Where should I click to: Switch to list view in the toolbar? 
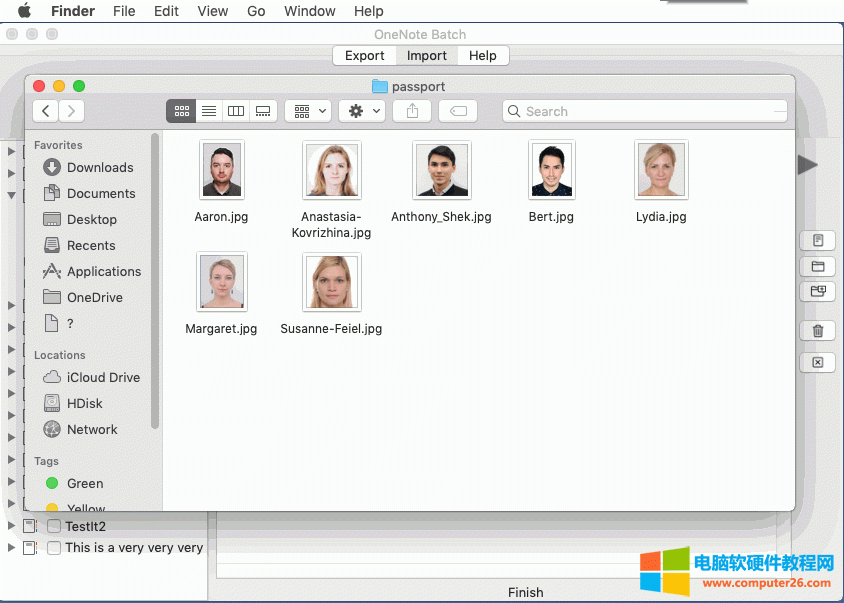pos(208,111)
